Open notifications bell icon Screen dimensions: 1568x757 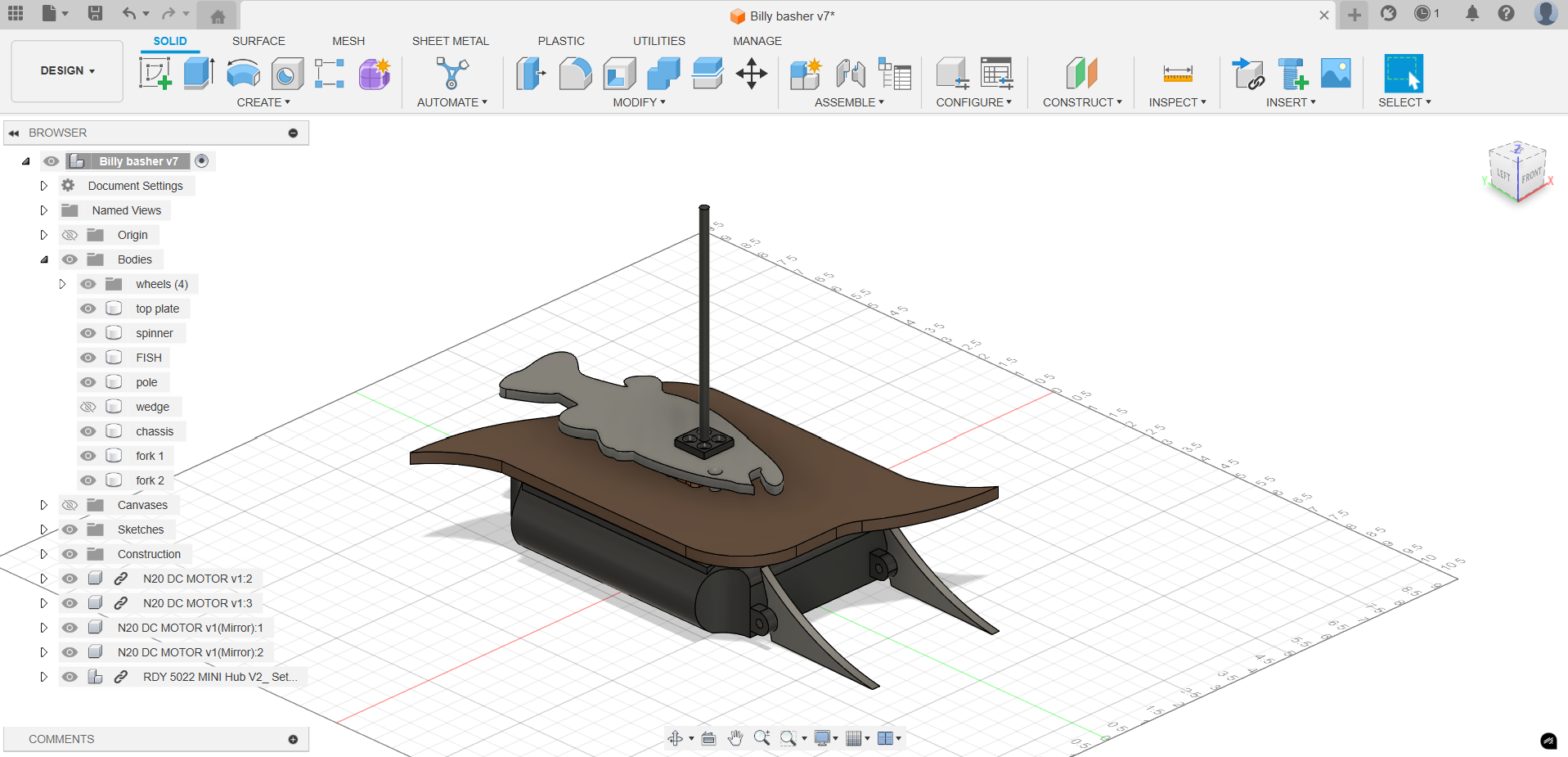point(1472,13)
